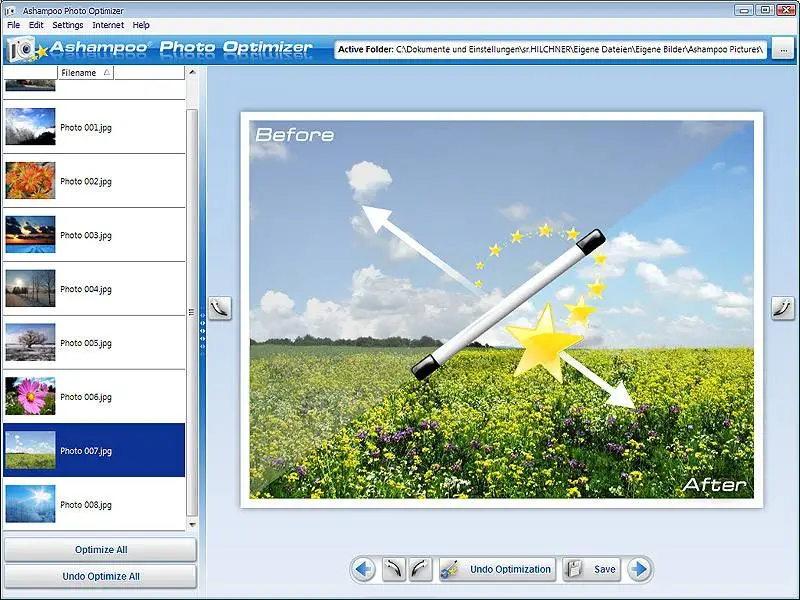
Task: Click the file list scroll-up arrow
Action: [192, 72]
